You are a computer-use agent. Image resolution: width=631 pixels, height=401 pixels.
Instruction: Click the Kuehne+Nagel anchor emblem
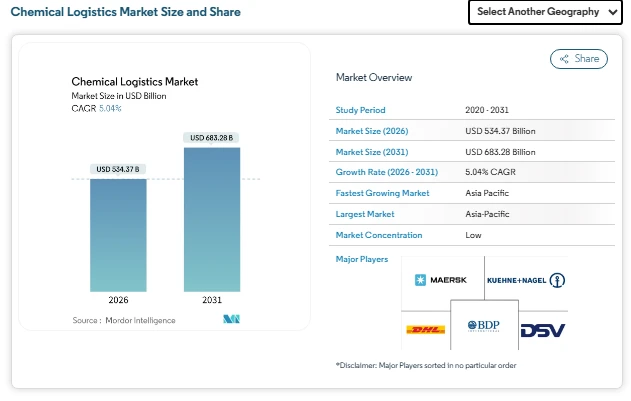[558, 279]
